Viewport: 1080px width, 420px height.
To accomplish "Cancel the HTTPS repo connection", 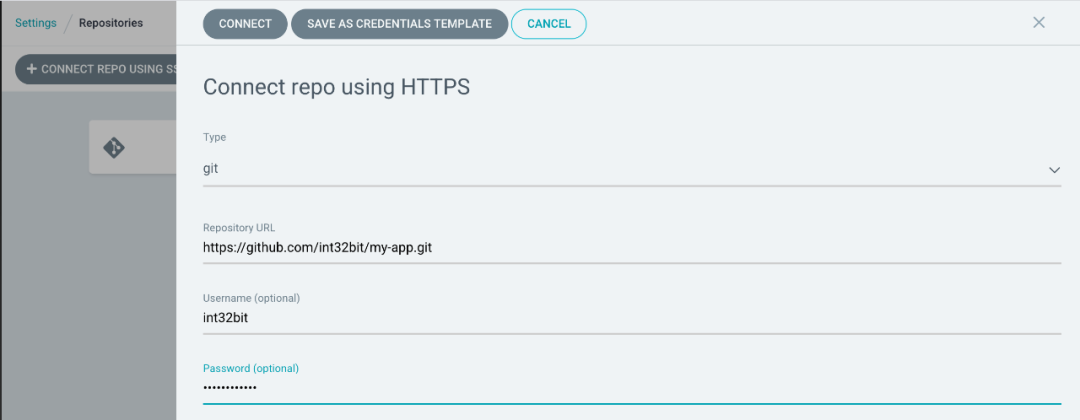I will coord(548,24).
